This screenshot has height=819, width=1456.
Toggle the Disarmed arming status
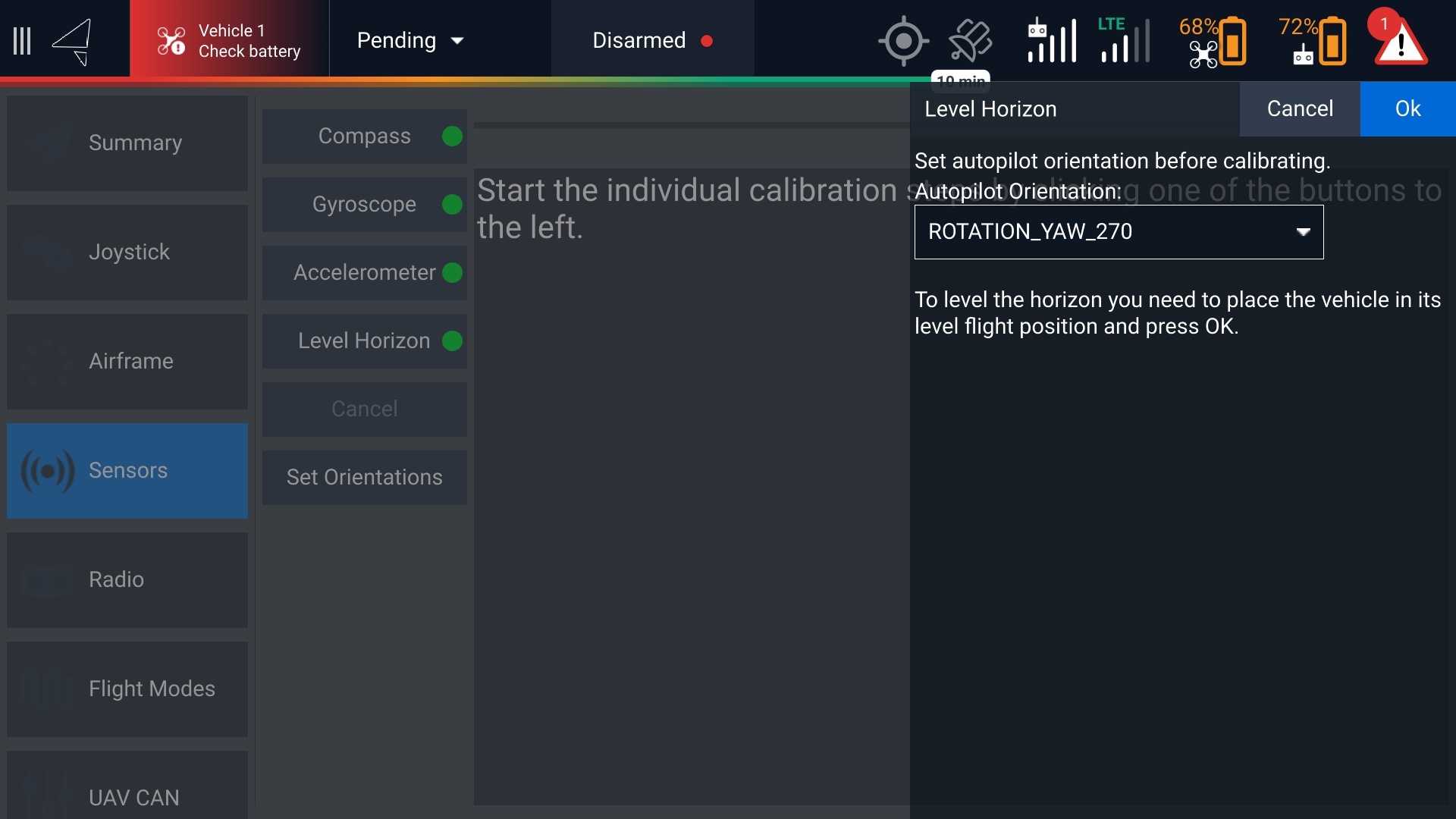pos(652,41)
